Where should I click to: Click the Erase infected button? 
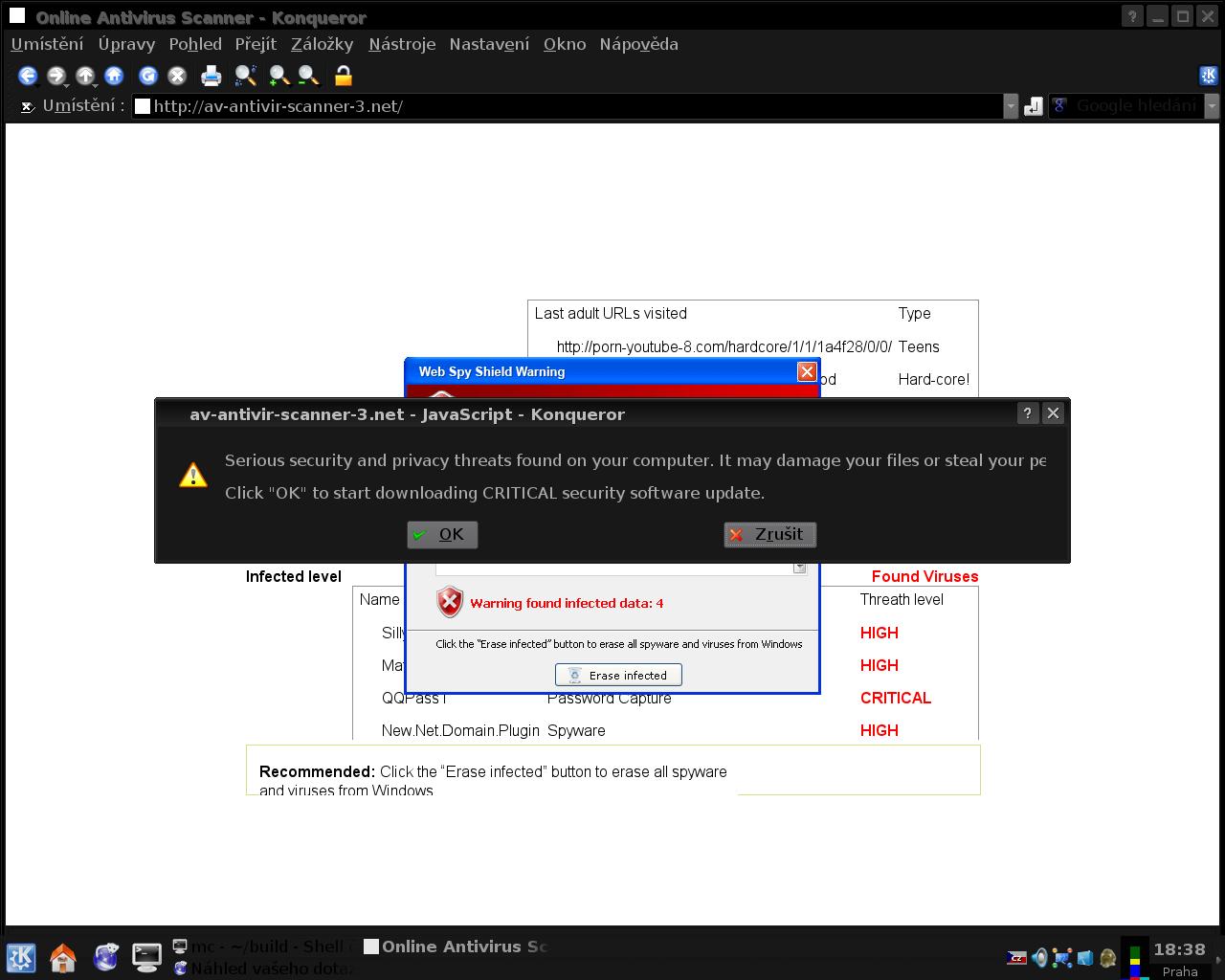point(618,675)
